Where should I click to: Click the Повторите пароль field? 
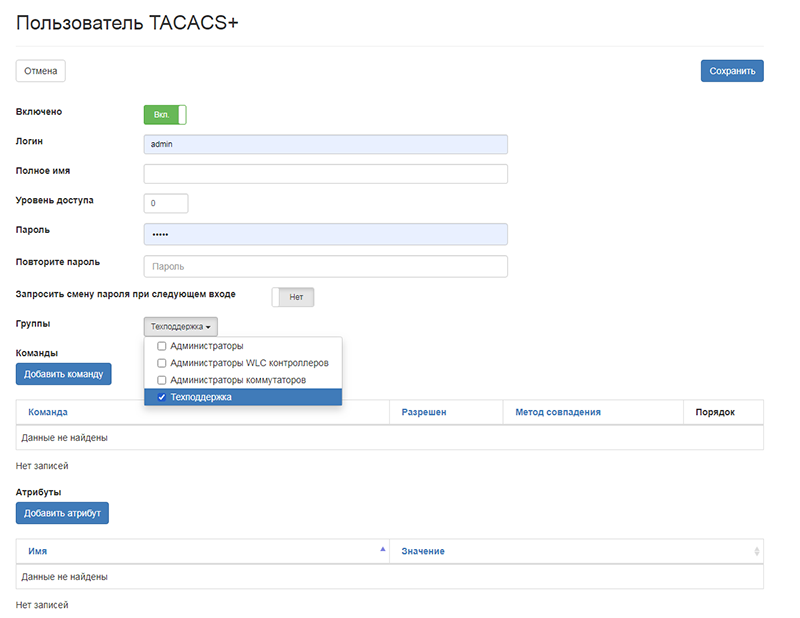click(325, 267)
